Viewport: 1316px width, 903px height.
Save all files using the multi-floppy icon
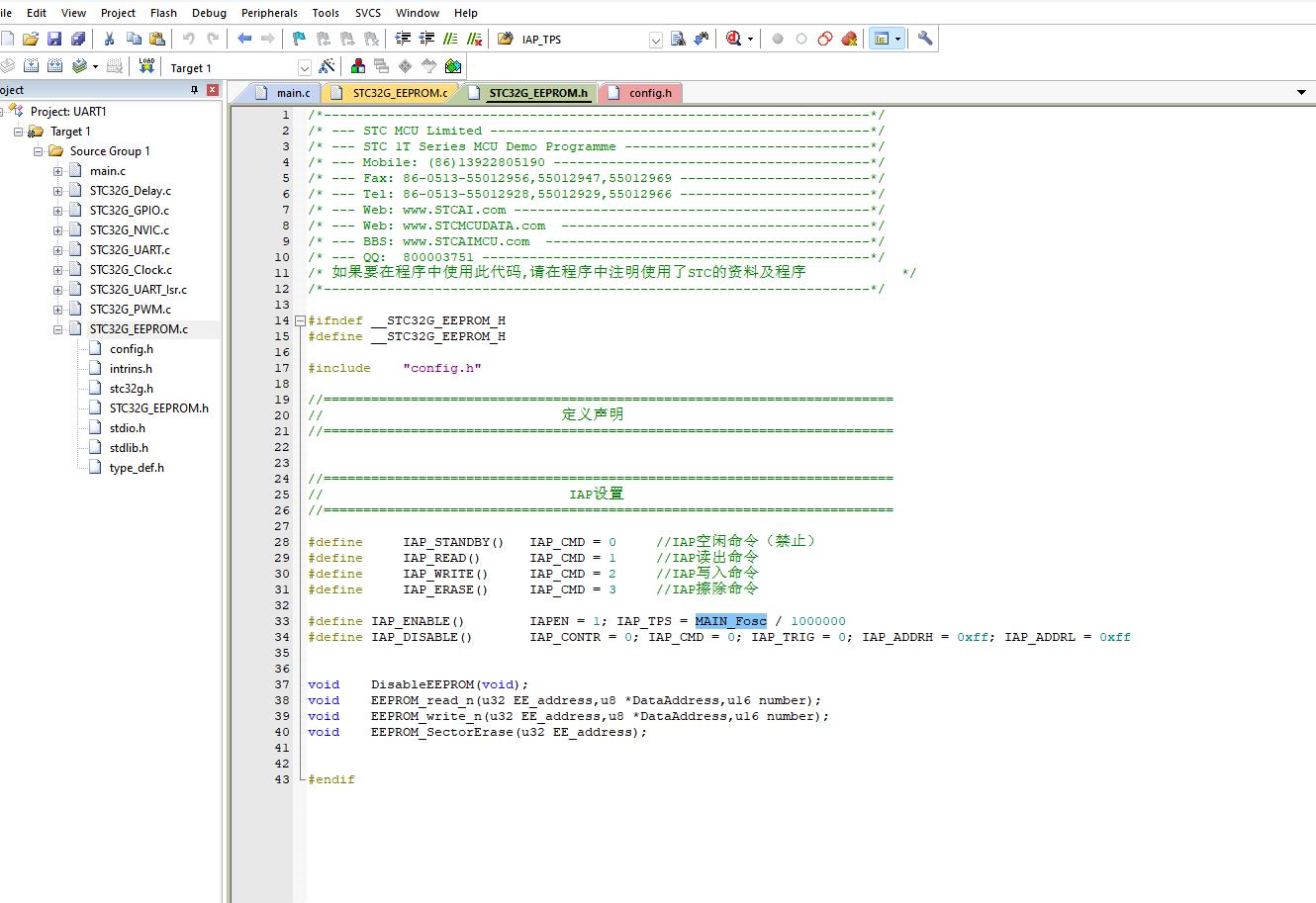click(78, 39)
